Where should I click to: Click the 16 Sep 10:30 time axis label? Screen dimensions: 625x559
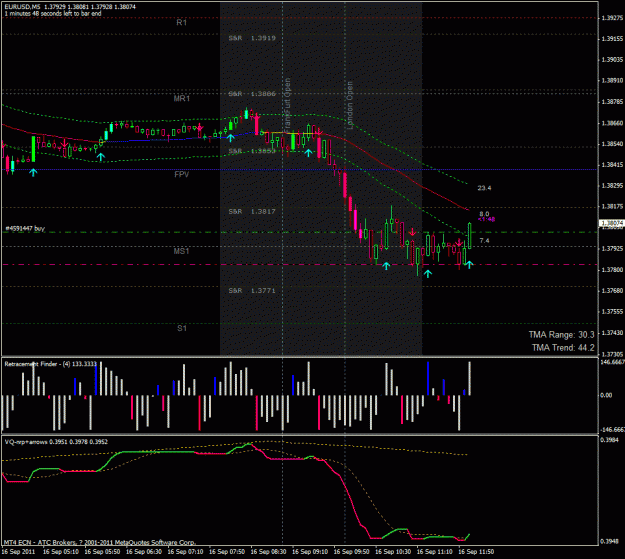pyautogui.click(x=393, y=552)
